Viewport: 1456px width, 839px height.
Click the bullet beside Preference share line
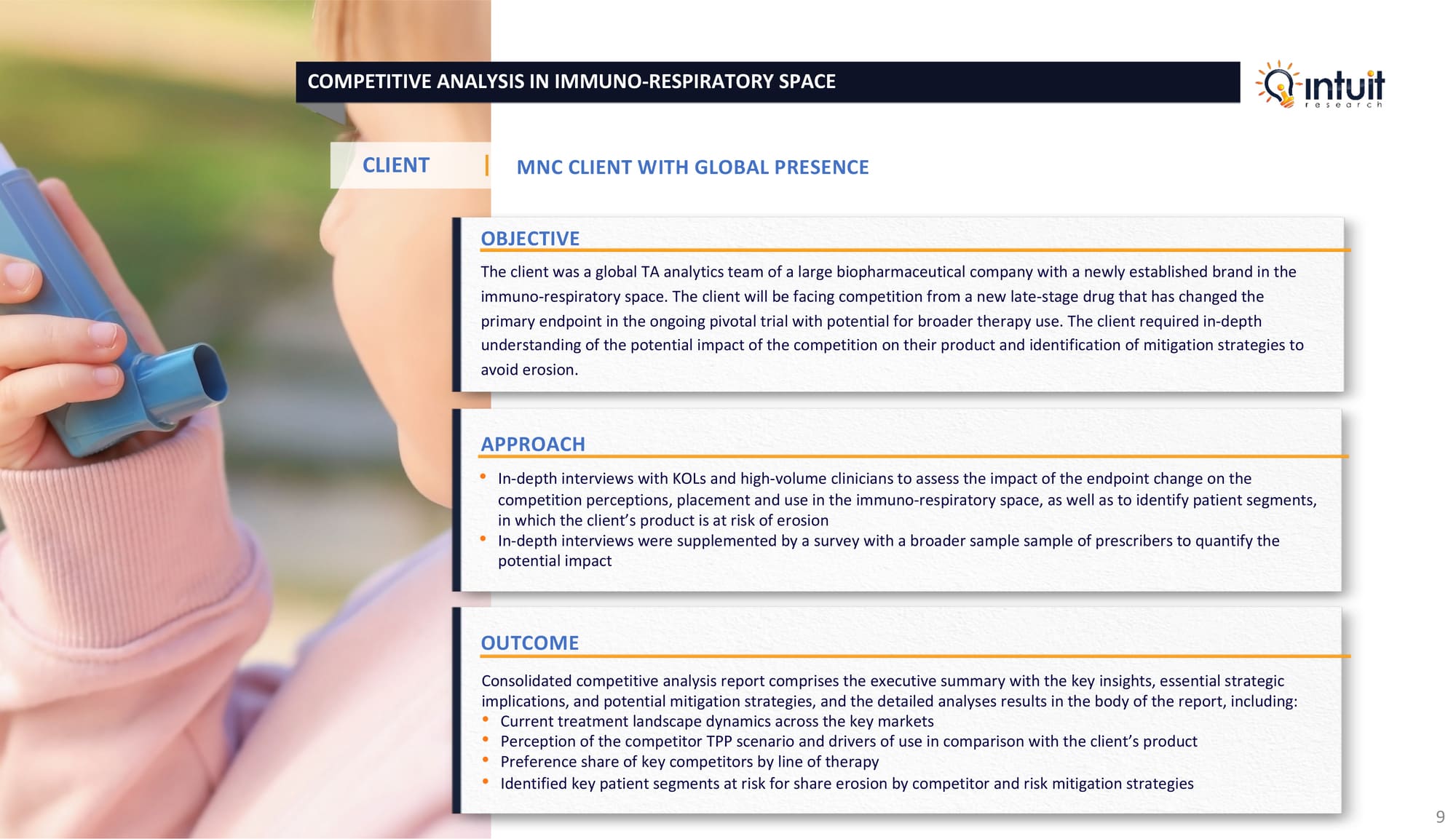click(x=486, y=760)
